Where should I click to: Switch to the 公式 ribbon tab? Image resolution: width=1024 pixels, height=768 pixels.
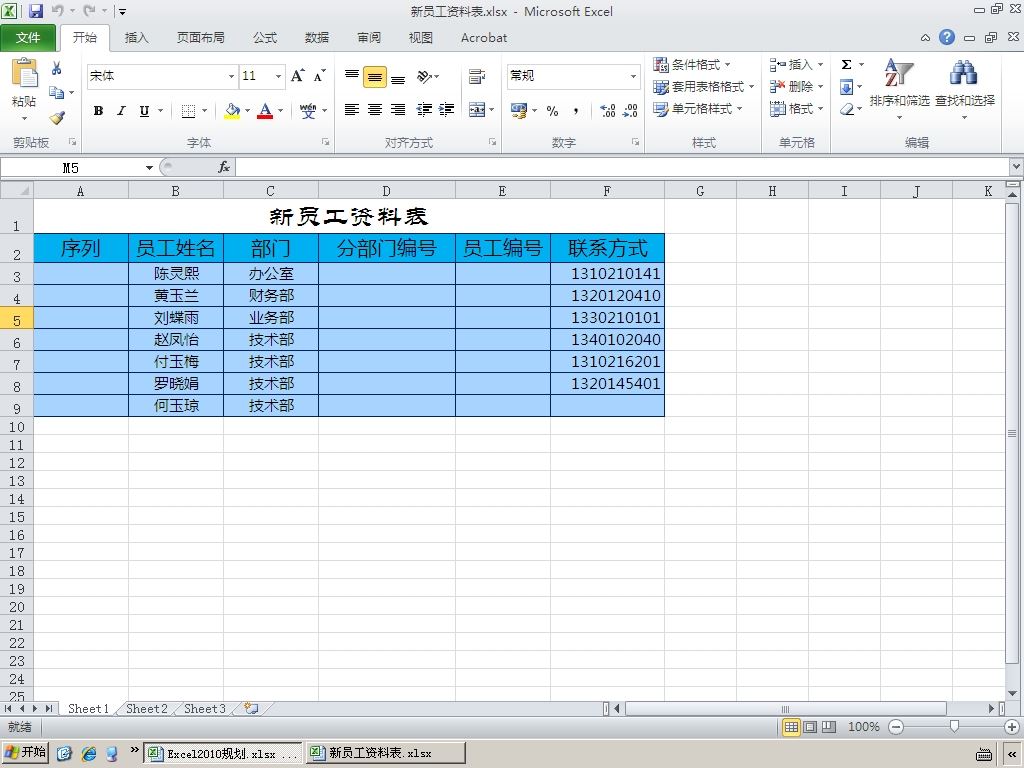(264, 38)
